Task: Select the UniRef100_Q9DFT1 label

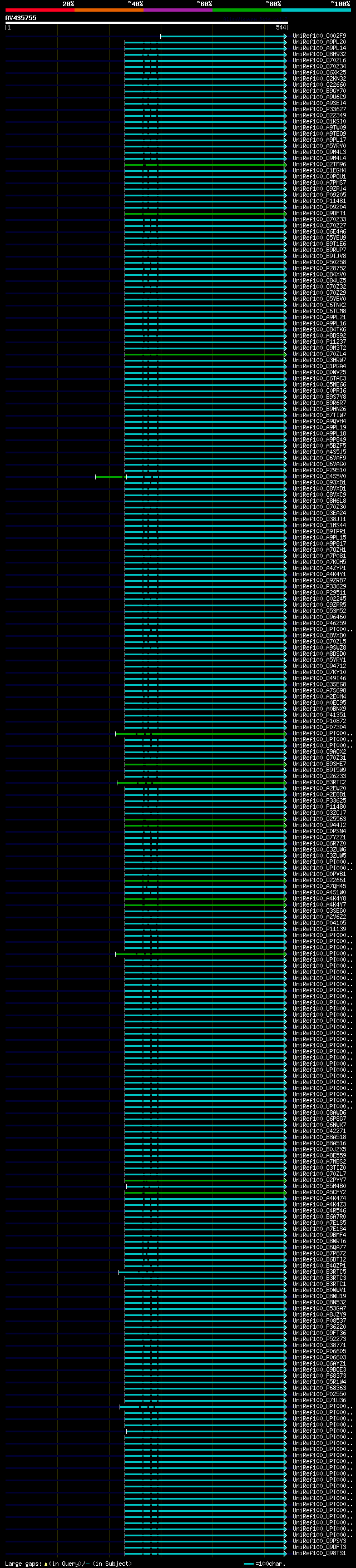Action: pyautogui.click(x=319, y=214)
